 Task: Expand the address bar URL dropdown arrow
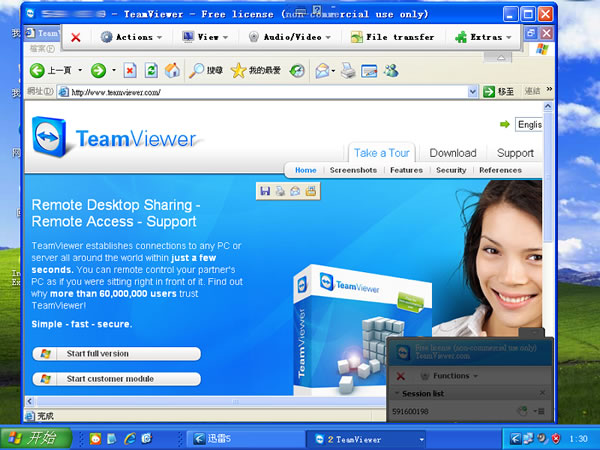click(473, 92)
